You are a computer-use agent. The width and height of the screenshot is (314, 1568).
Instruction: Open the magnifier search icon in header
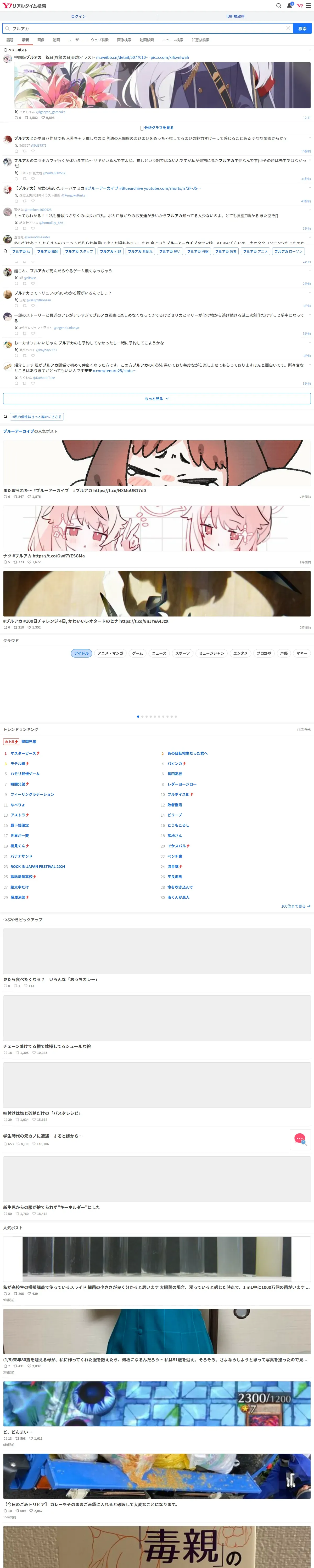279,5
